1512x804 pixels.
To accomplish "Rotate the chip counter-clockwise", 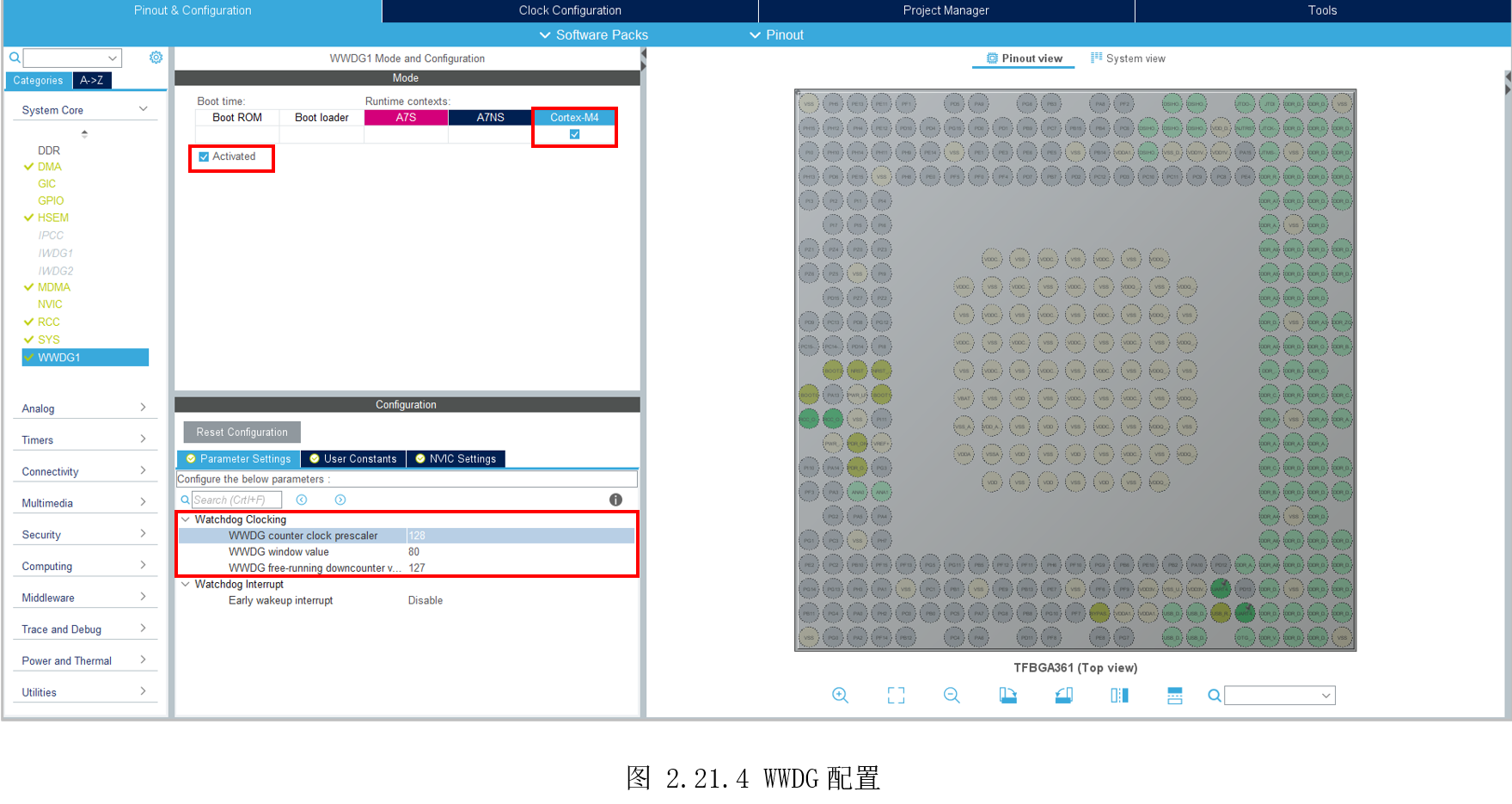I will (x=1063, y=696).
